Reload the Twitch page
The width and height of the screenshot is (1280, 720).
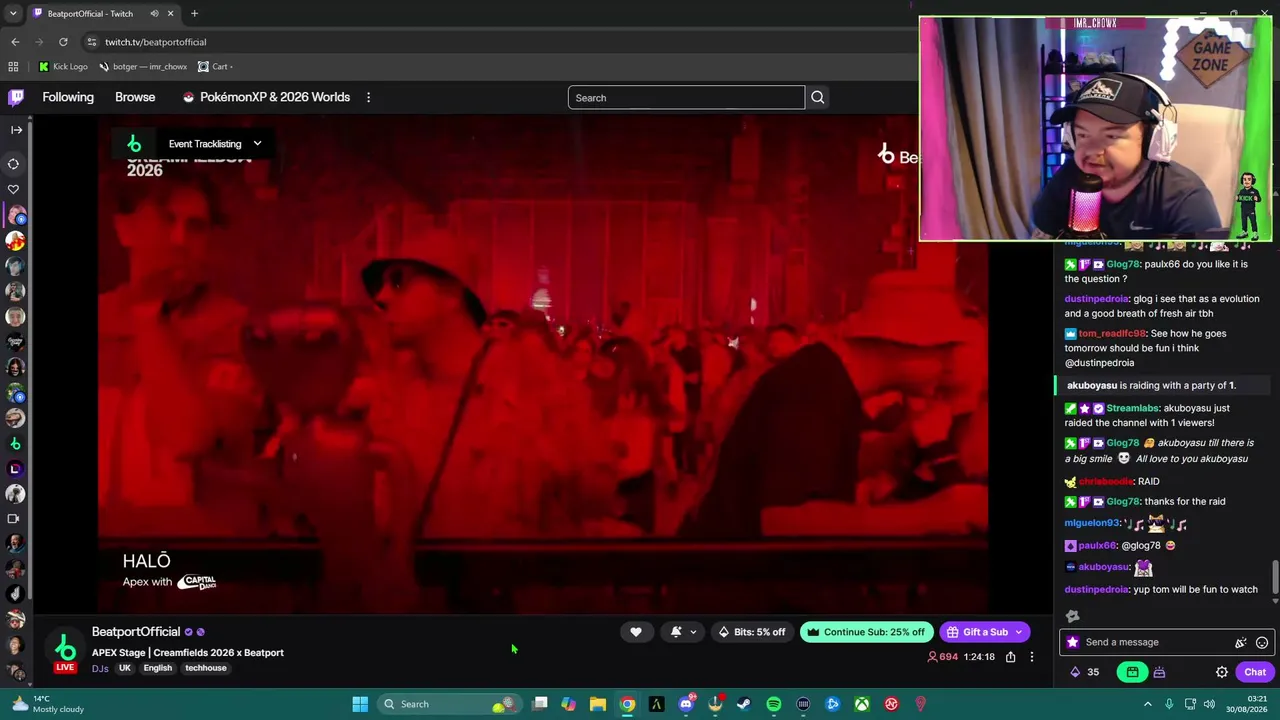click(x=63, y=42)
